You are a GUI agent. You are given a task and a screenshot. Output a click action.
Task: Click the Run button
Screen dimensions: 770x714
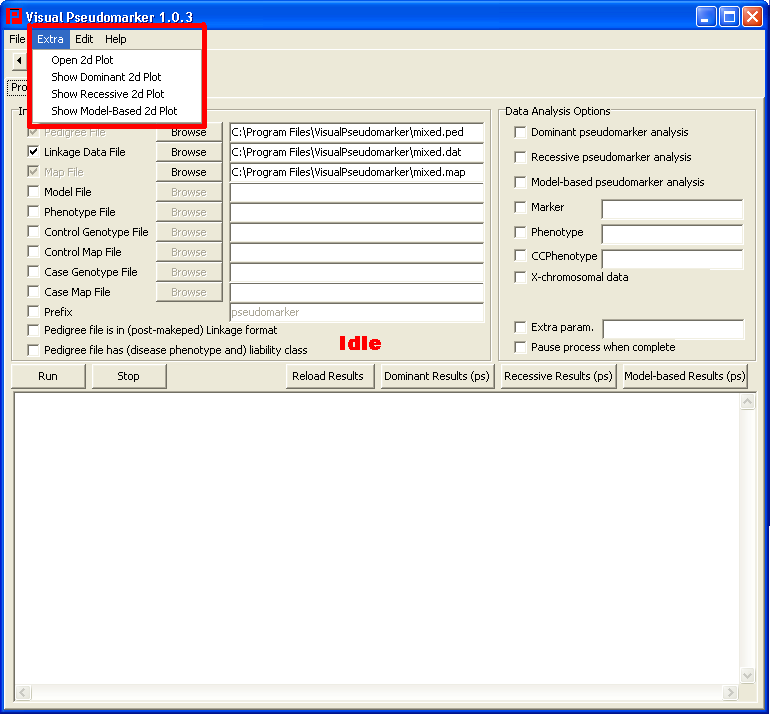pyautogui.click(x=48, y=376)
